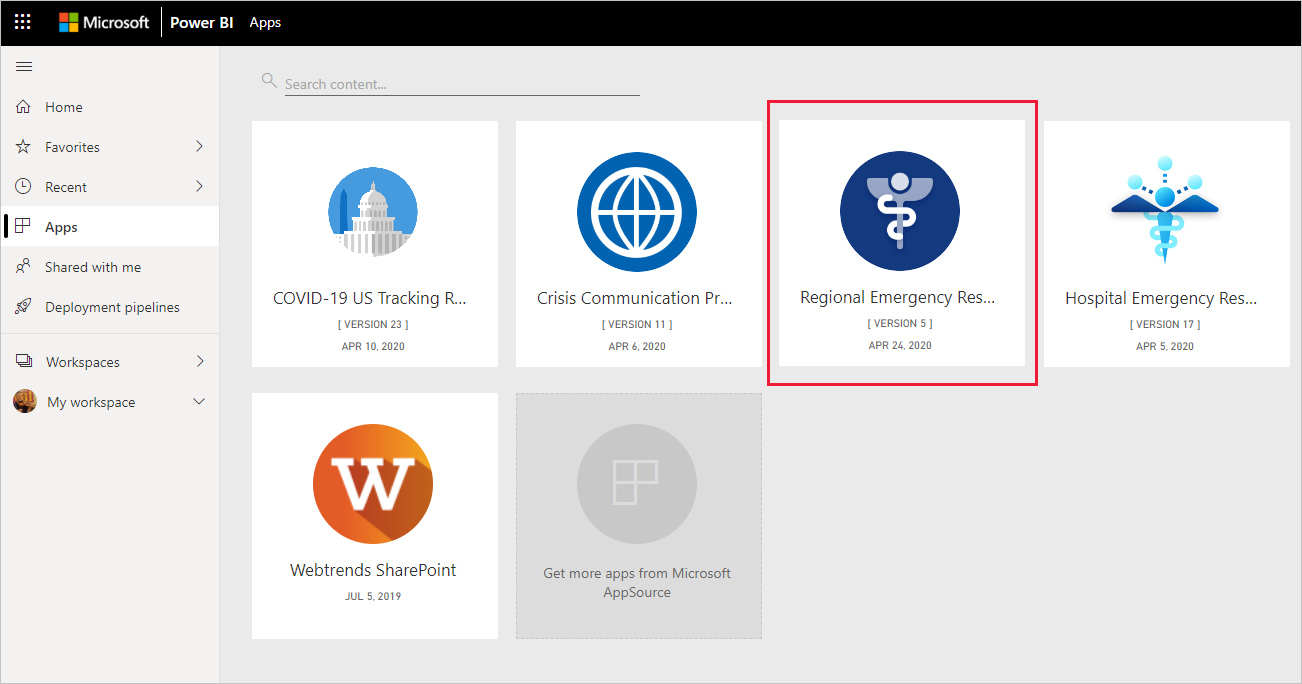Screen dimensions: 1302x684
Task: Click the Deployment pipelines rocket icon
Action: 24,307
